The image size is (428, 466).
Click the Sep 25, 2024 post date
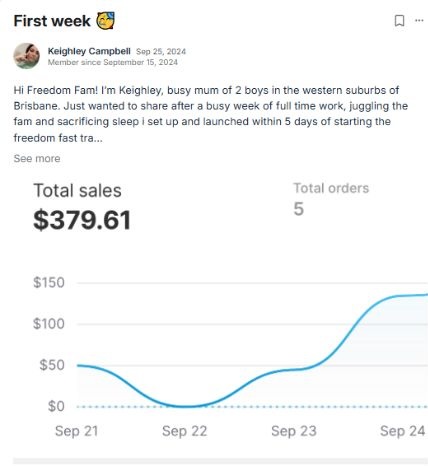(x=161, y=52)
